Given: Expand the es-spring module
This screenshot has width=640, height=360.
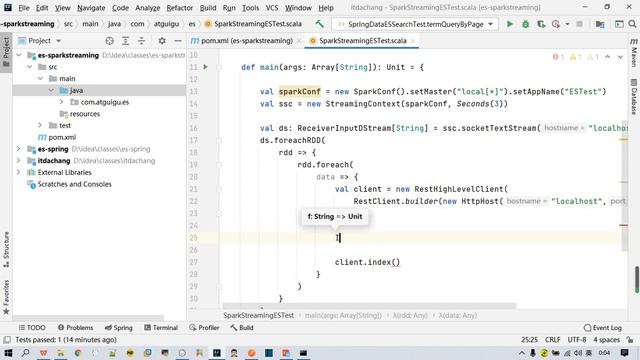Looking at the screenshot, I should coord(19,149).
